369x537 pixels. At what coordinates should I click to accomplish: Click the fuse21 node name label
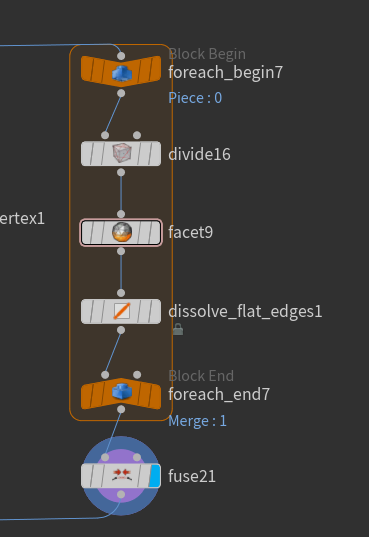[x=192, y=476]
